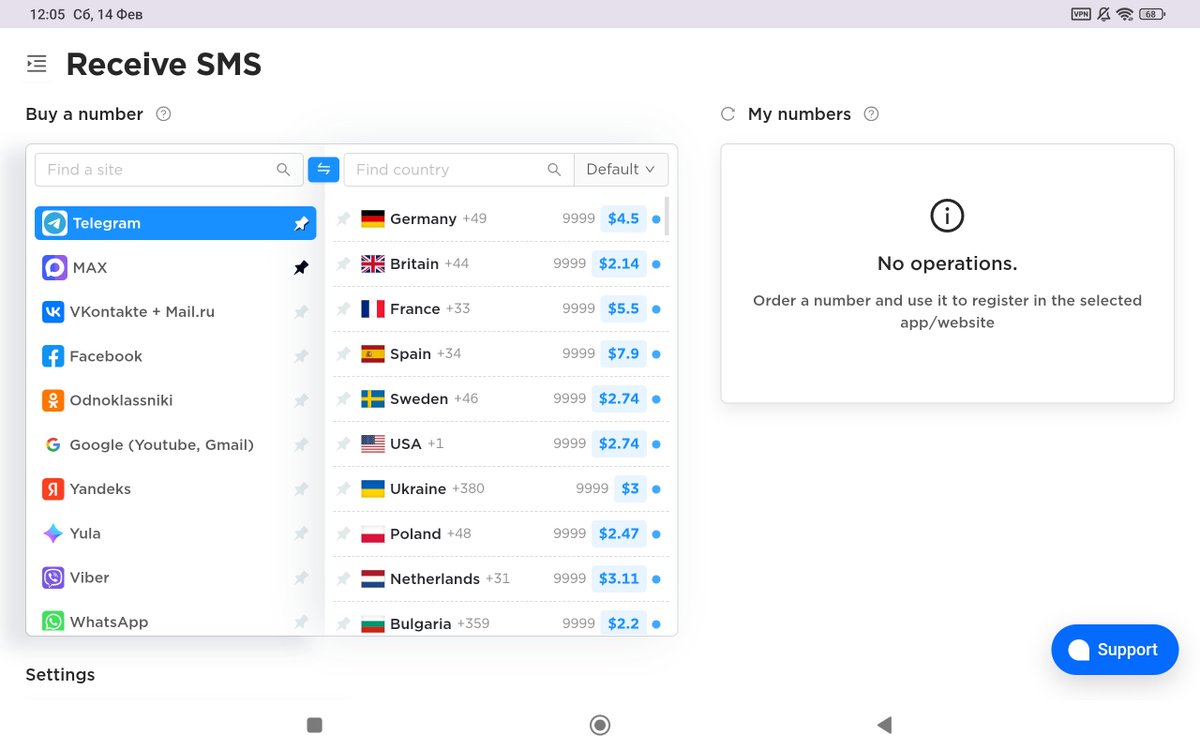Choose WhatsApp from the site list
The height and width of the screenshot is (750, 1200).
point(175,621)
